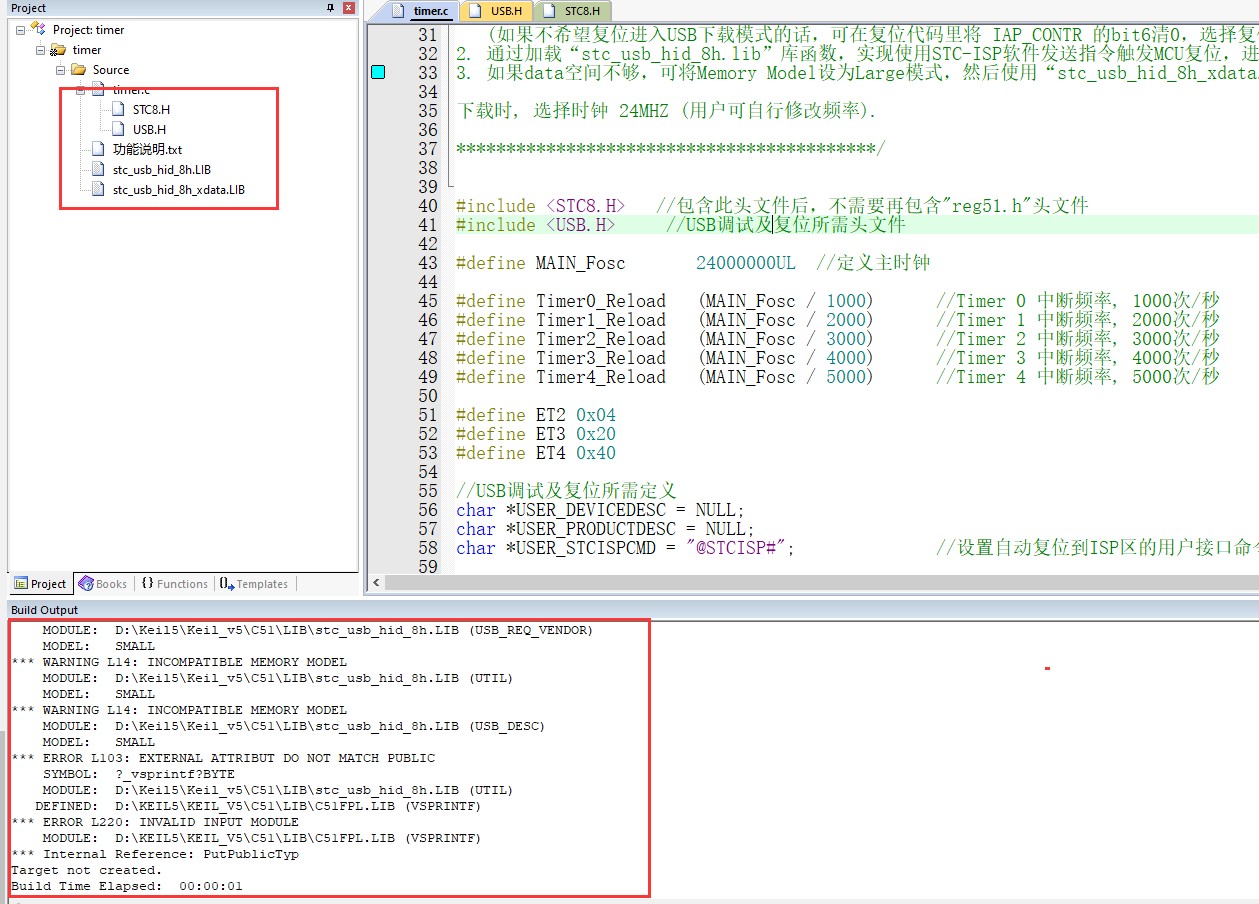Screen dimensions: 1259x904
Task: Click the cyan bookmark marker on line 33
Action: [377, 72]
